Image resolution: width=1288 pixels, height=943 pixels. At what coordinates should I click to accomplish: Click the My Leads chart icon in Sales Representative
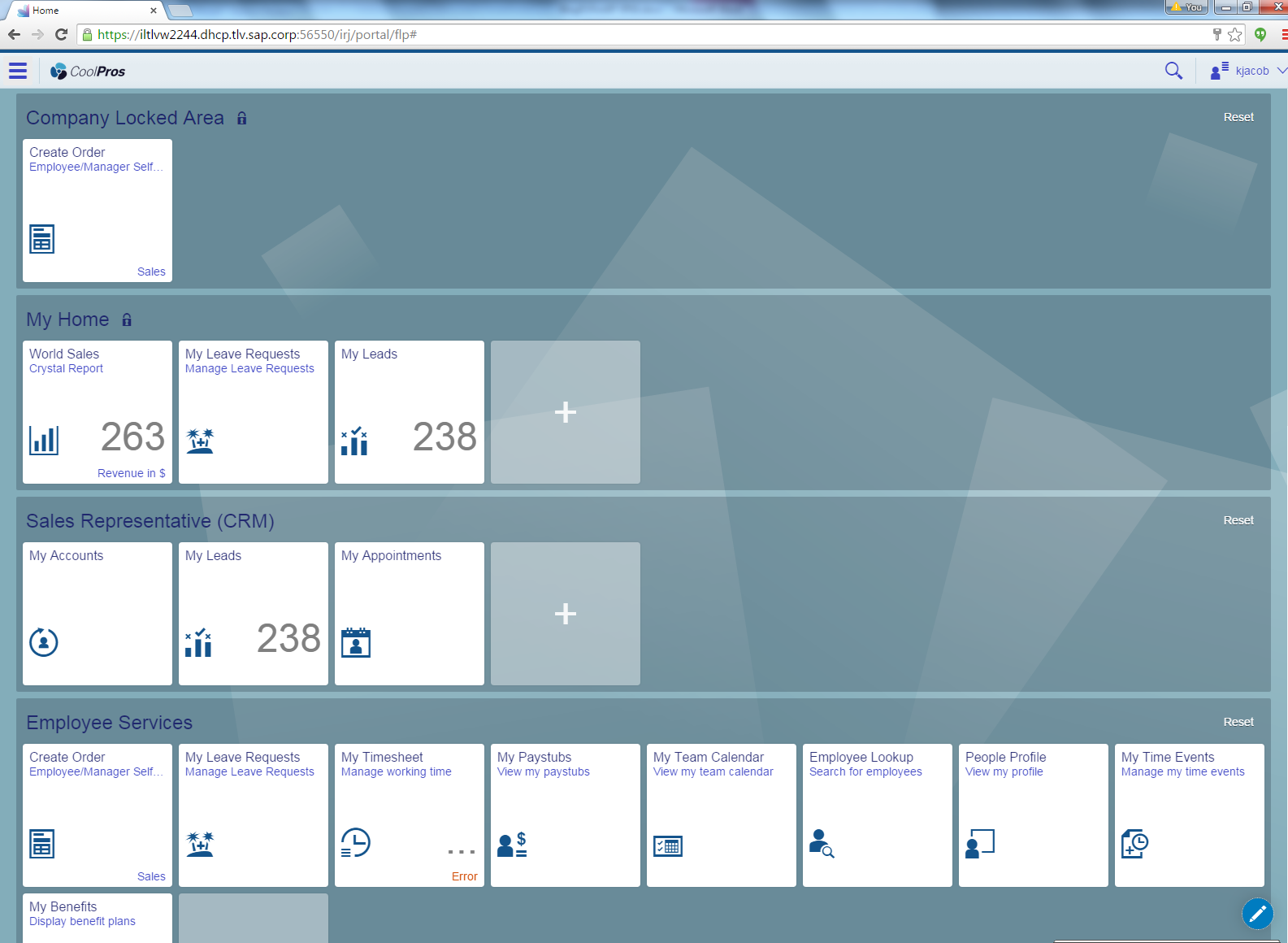pyautogui.click(x=198, y=642)
